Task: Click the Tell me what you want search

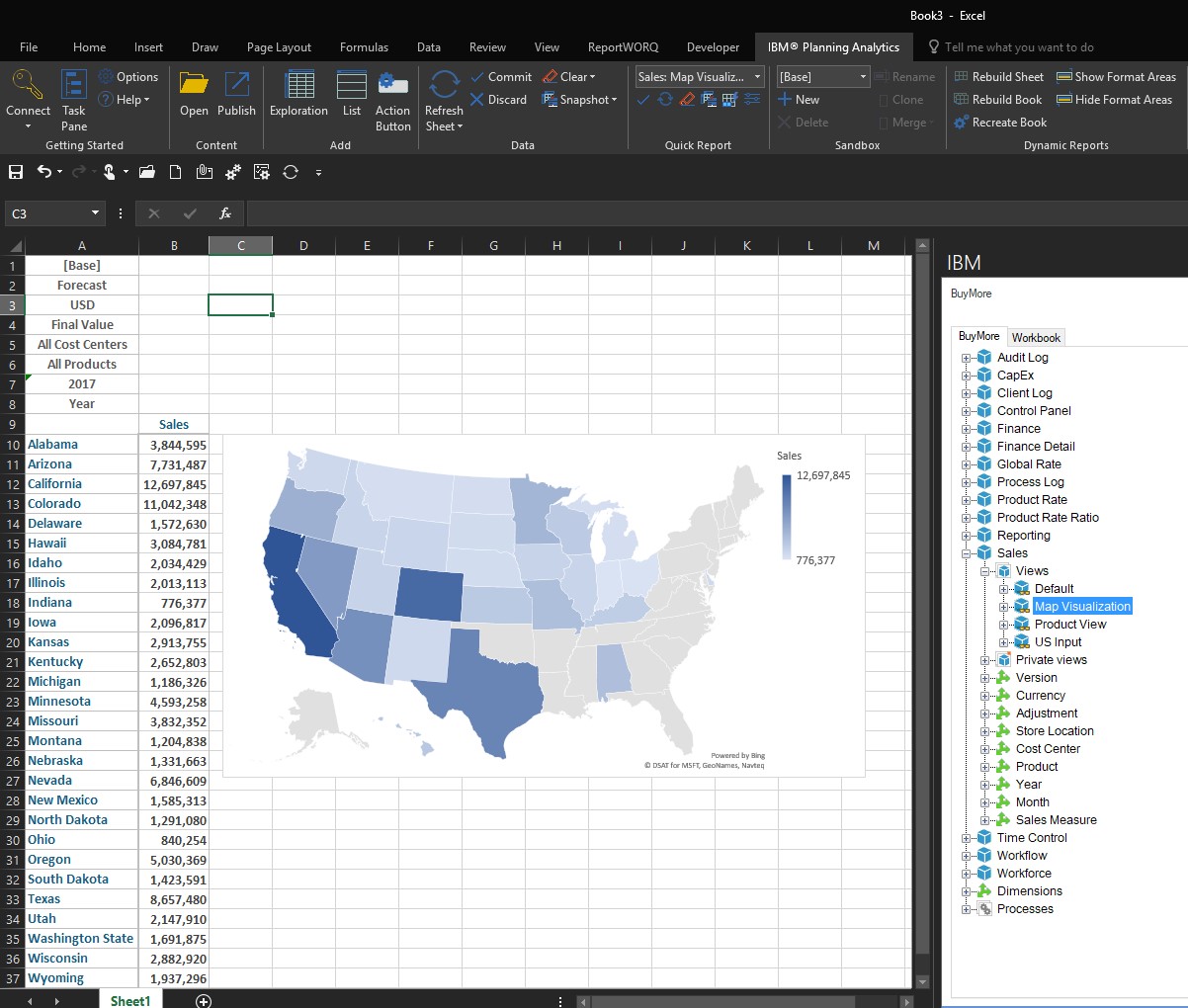Action: click(x=1018, y=47)
